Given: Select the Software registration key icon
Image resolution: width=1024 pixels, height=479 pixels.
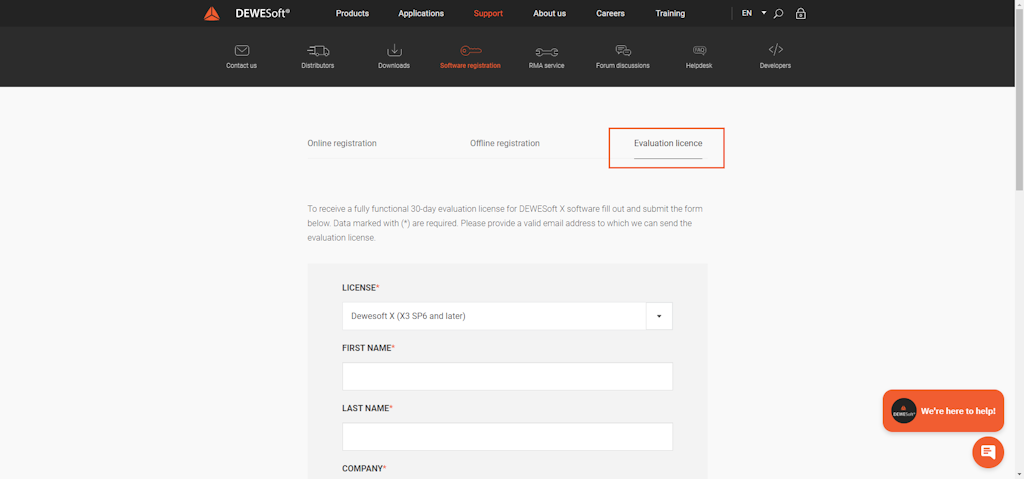Looking at the screenshot, I should [x=470, y=50].
